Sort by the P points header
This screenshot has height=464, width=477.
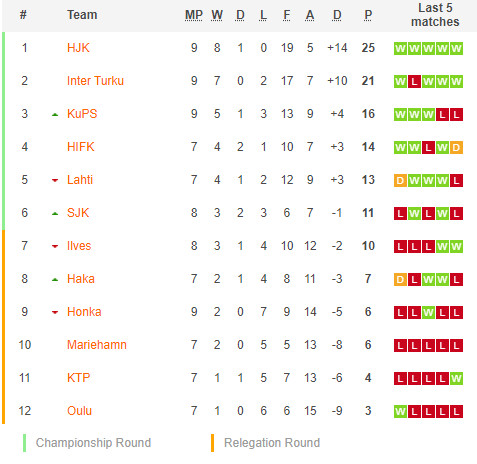coord(368,15)
